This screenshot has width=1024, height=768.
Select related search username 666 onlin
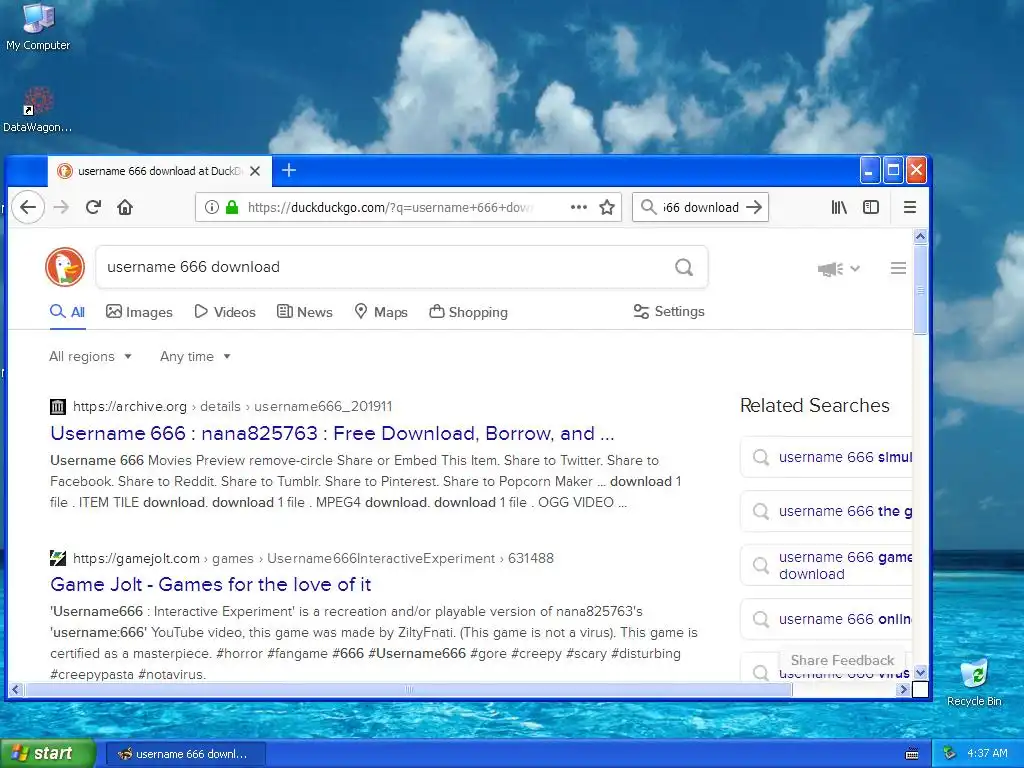pos(826,619)
